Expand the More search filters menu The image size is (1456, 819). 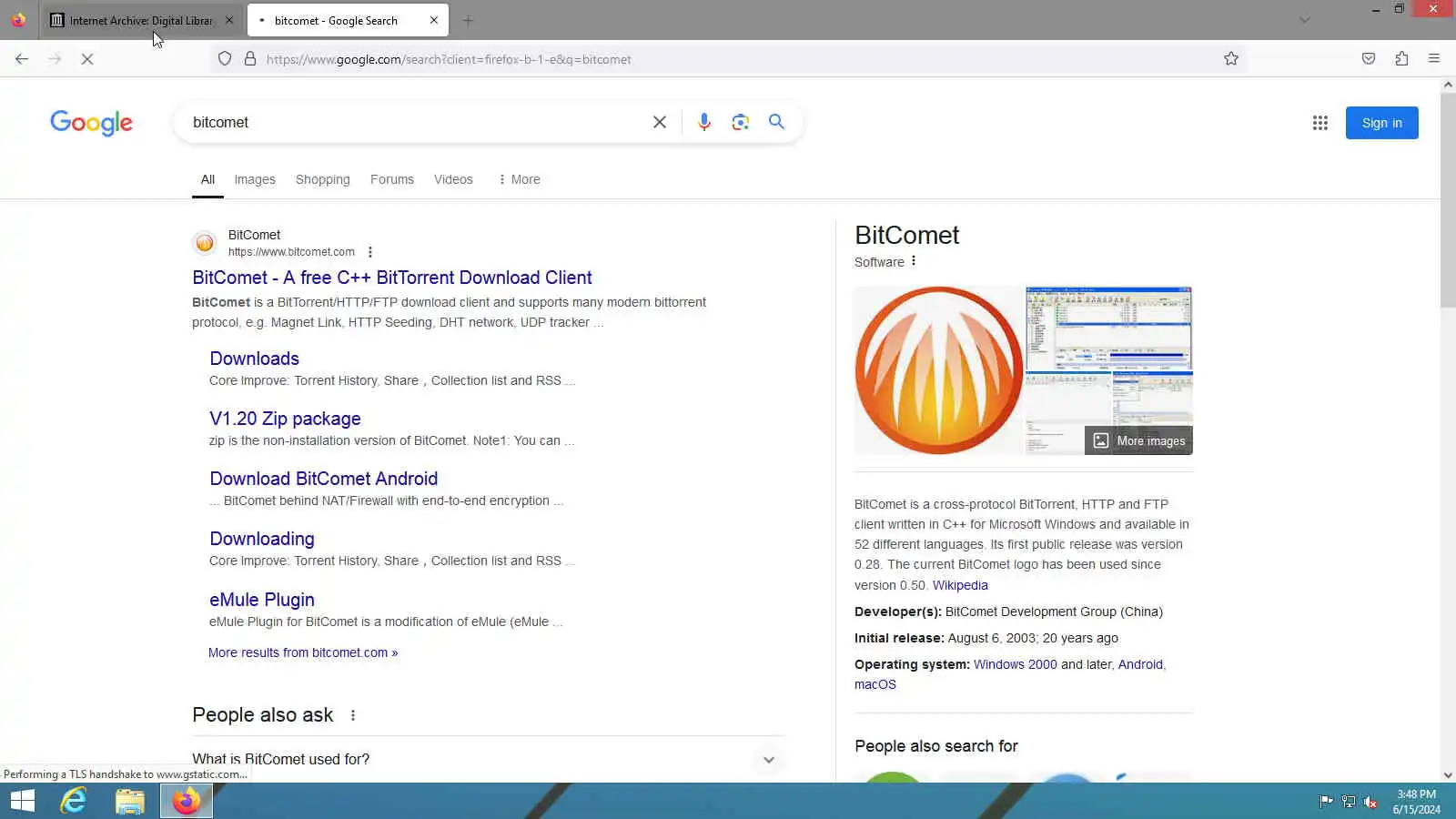(519, 179)
